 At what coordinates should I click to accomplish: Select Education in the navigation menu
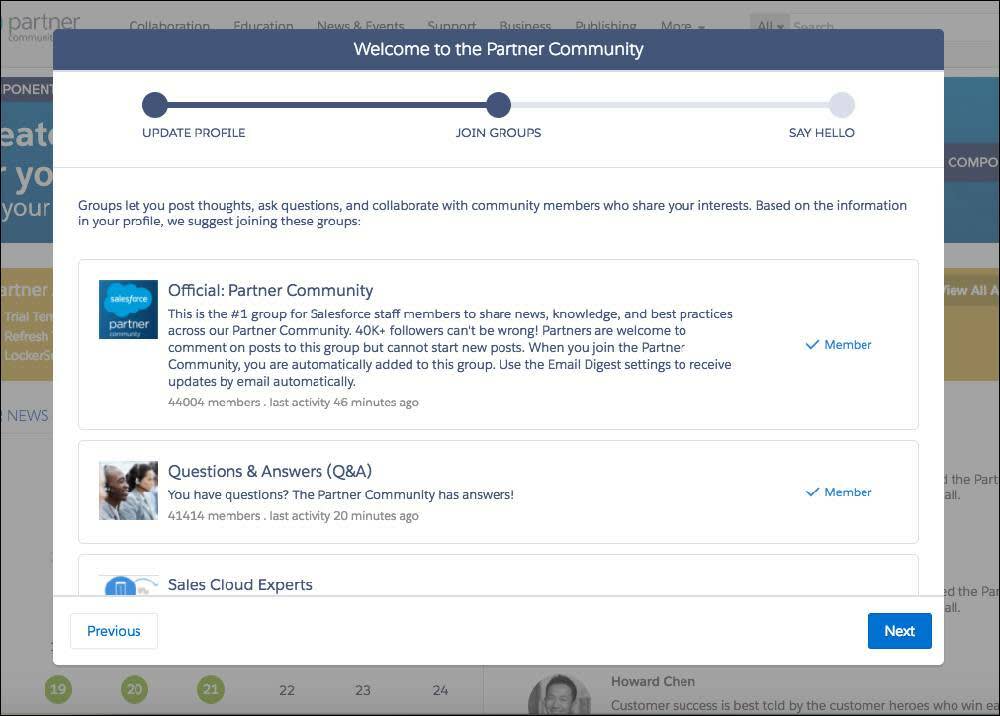[x=263, y=26]
